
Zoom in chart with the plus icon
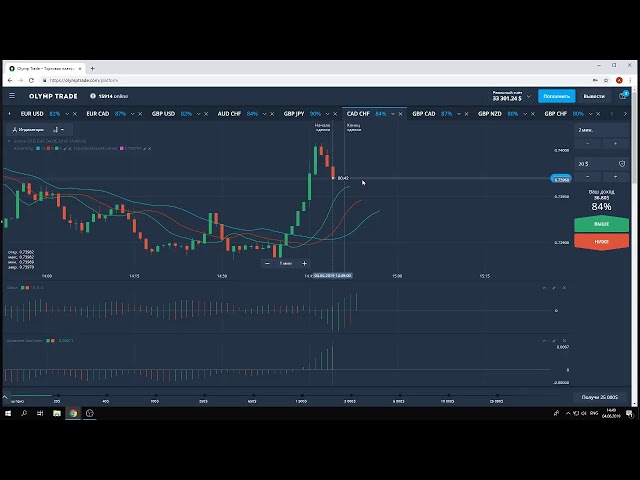[x=304, y=263]
